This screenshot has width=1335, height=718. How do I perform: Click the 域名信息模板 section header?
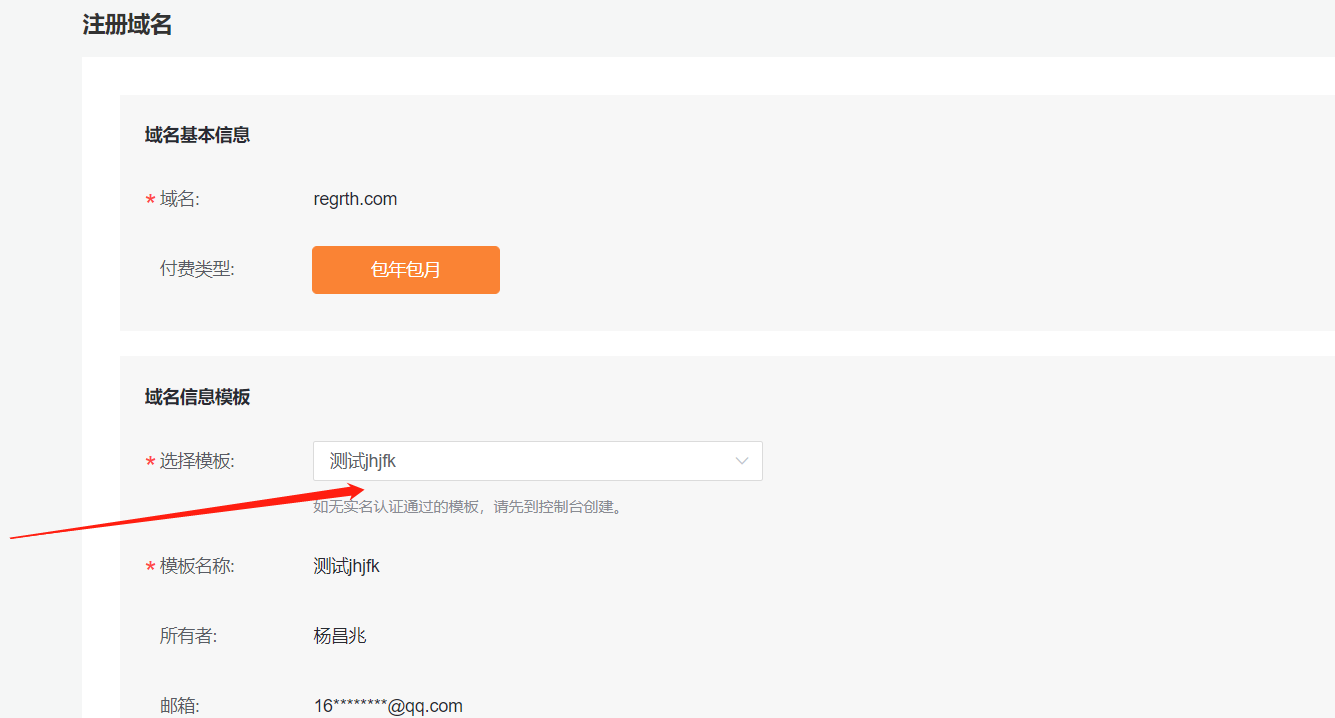[x=196, y=397]
